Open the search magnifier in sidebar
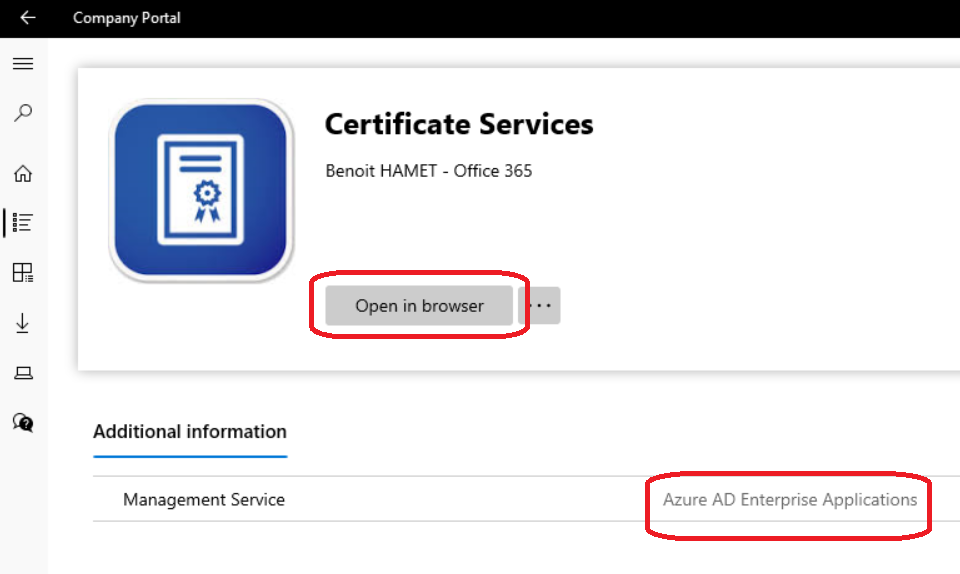 23,113
